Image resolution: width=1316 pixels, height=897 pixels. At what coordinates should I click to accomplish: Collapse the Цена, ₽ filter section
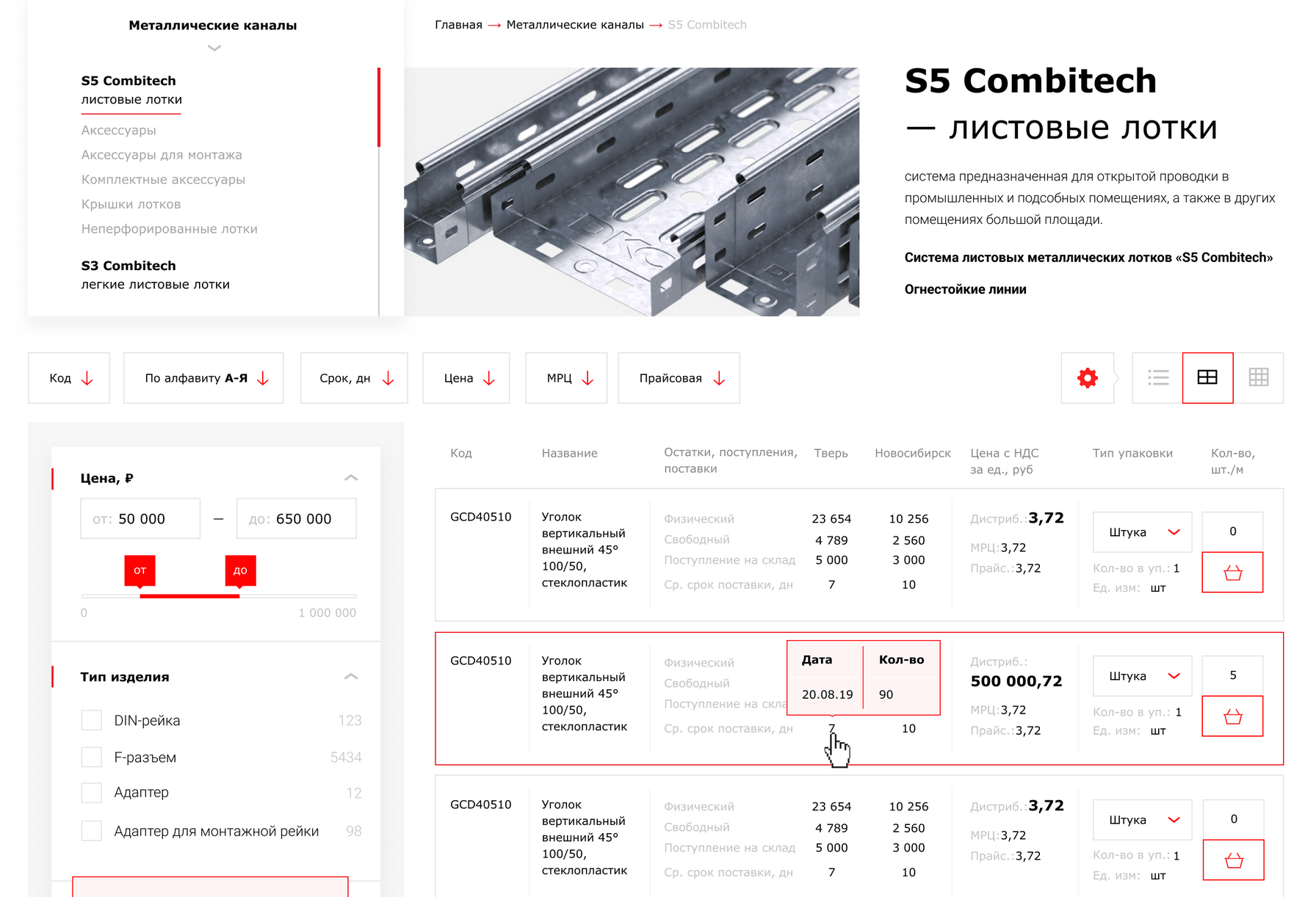(x=351, y=478)
